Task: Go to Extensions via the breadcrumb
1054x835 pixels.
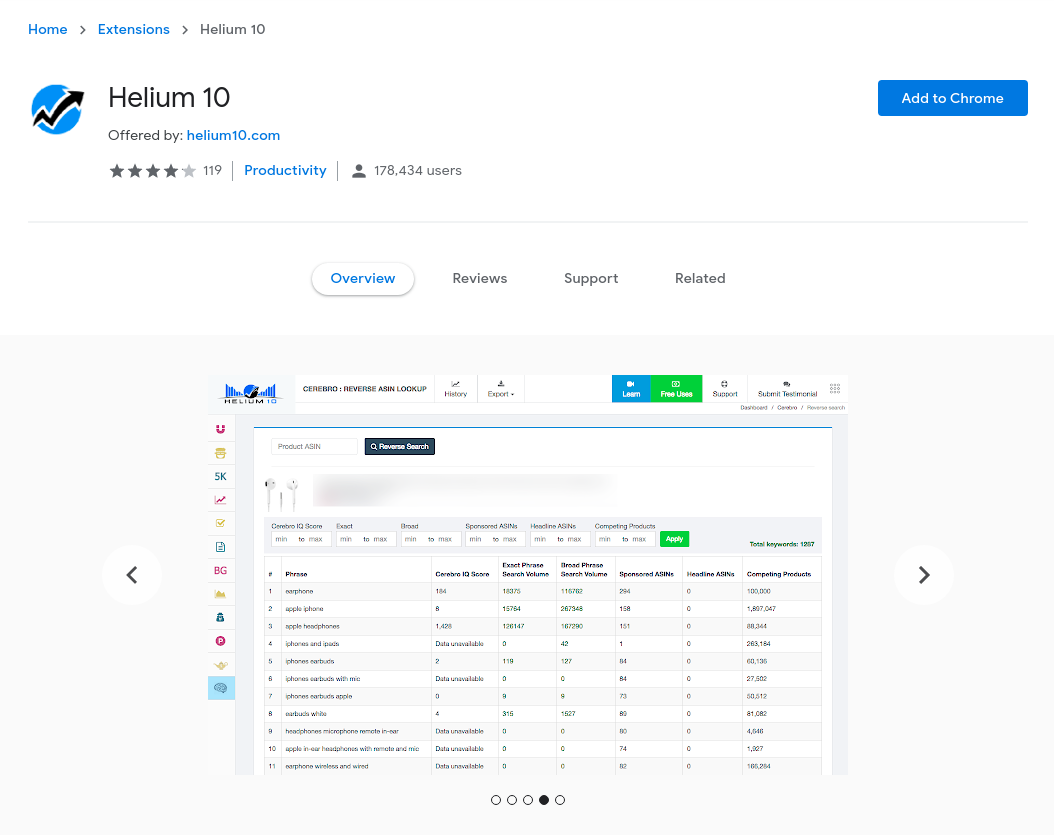Action: [x=134, y=30]
